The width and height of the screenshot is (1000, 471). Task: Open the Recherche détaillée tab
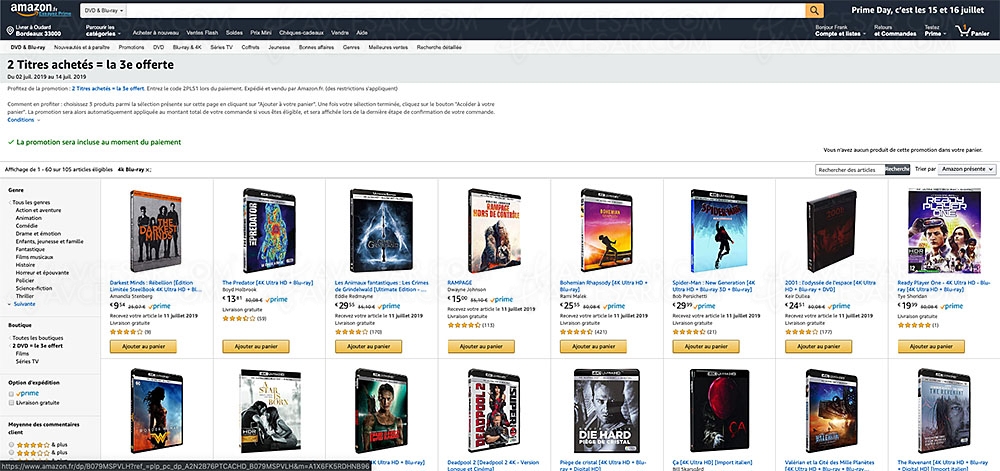click(x=439, y=47)
